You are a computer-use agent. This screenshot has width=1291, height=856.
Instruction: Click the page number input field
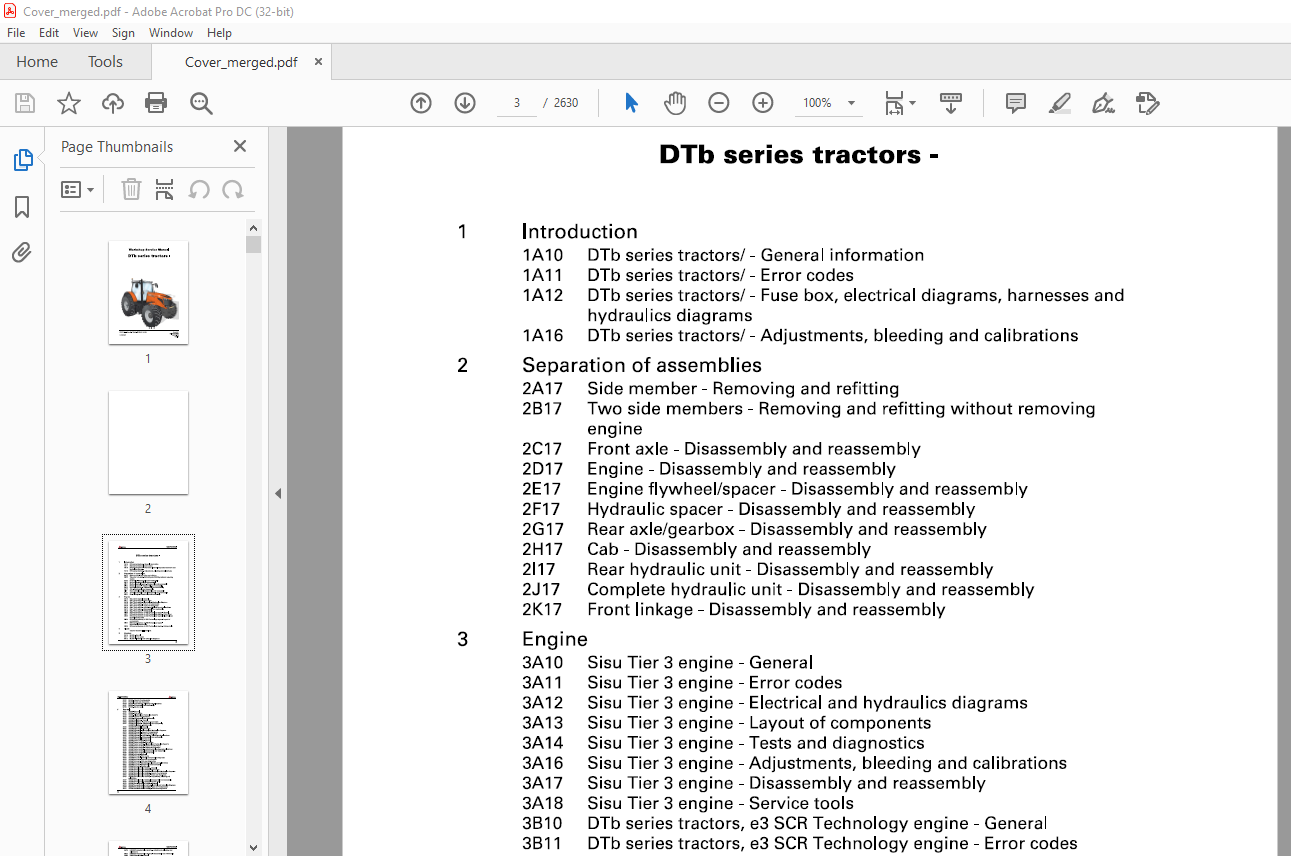[x=517, y=103]
